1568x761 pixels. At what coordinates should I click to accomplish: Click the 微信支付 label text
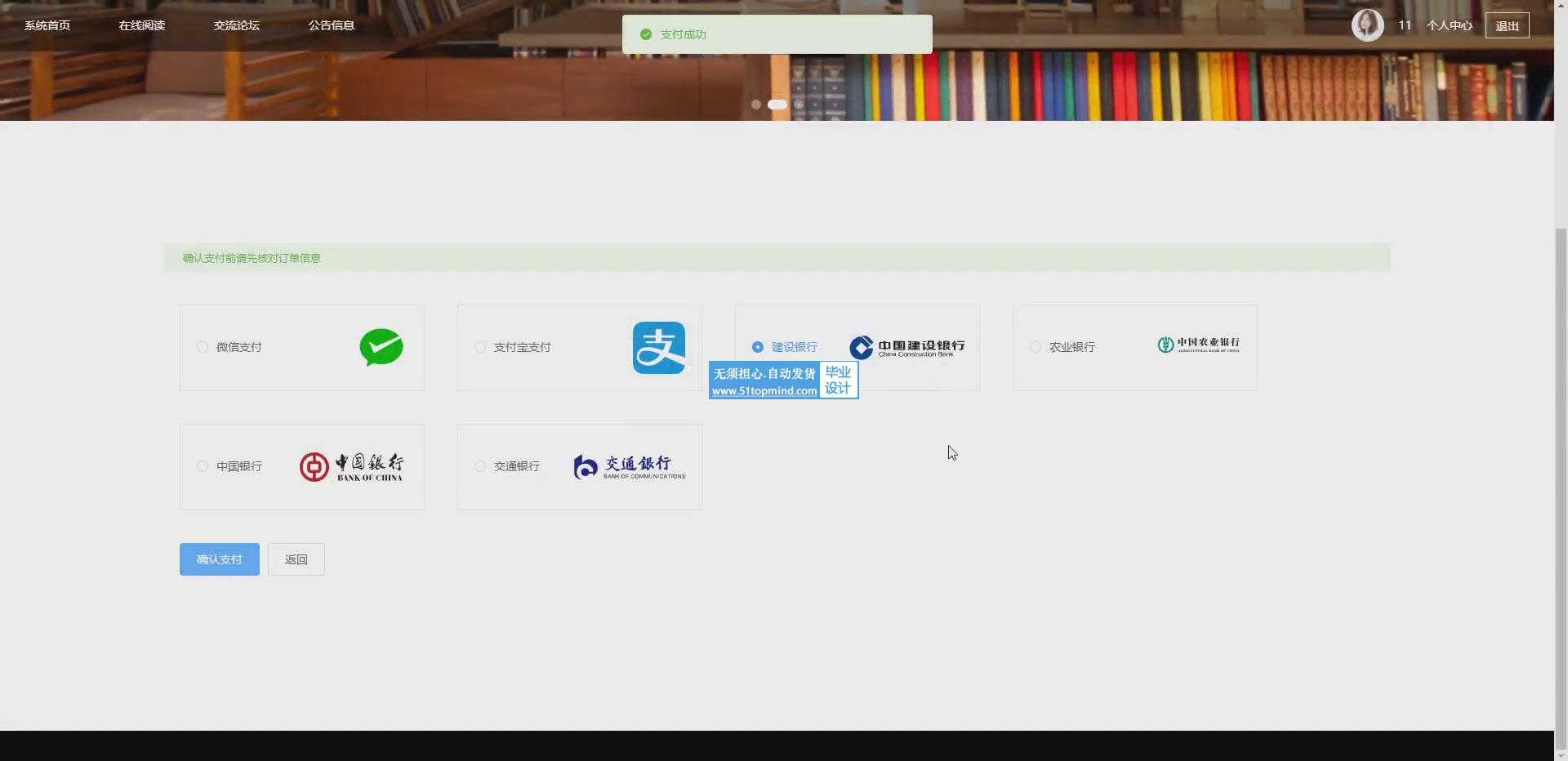tap(239, 347)
